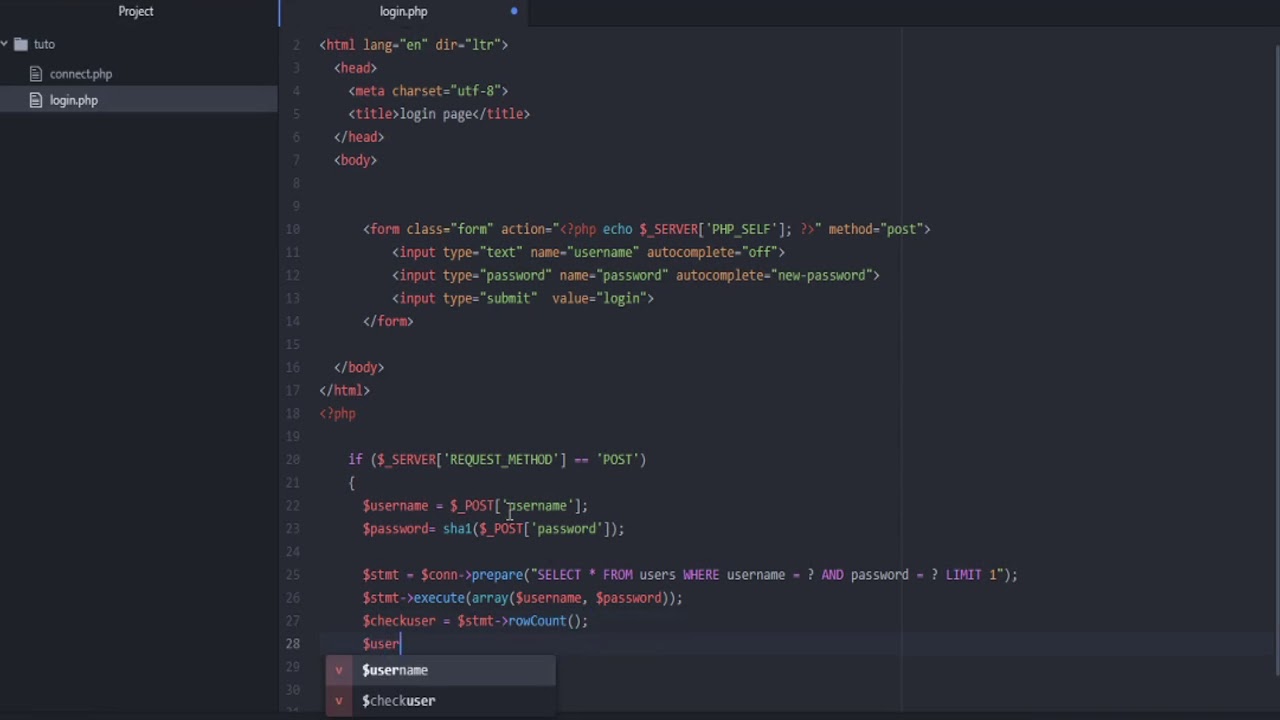Click the login.php file icon

[x=36, y=100]
